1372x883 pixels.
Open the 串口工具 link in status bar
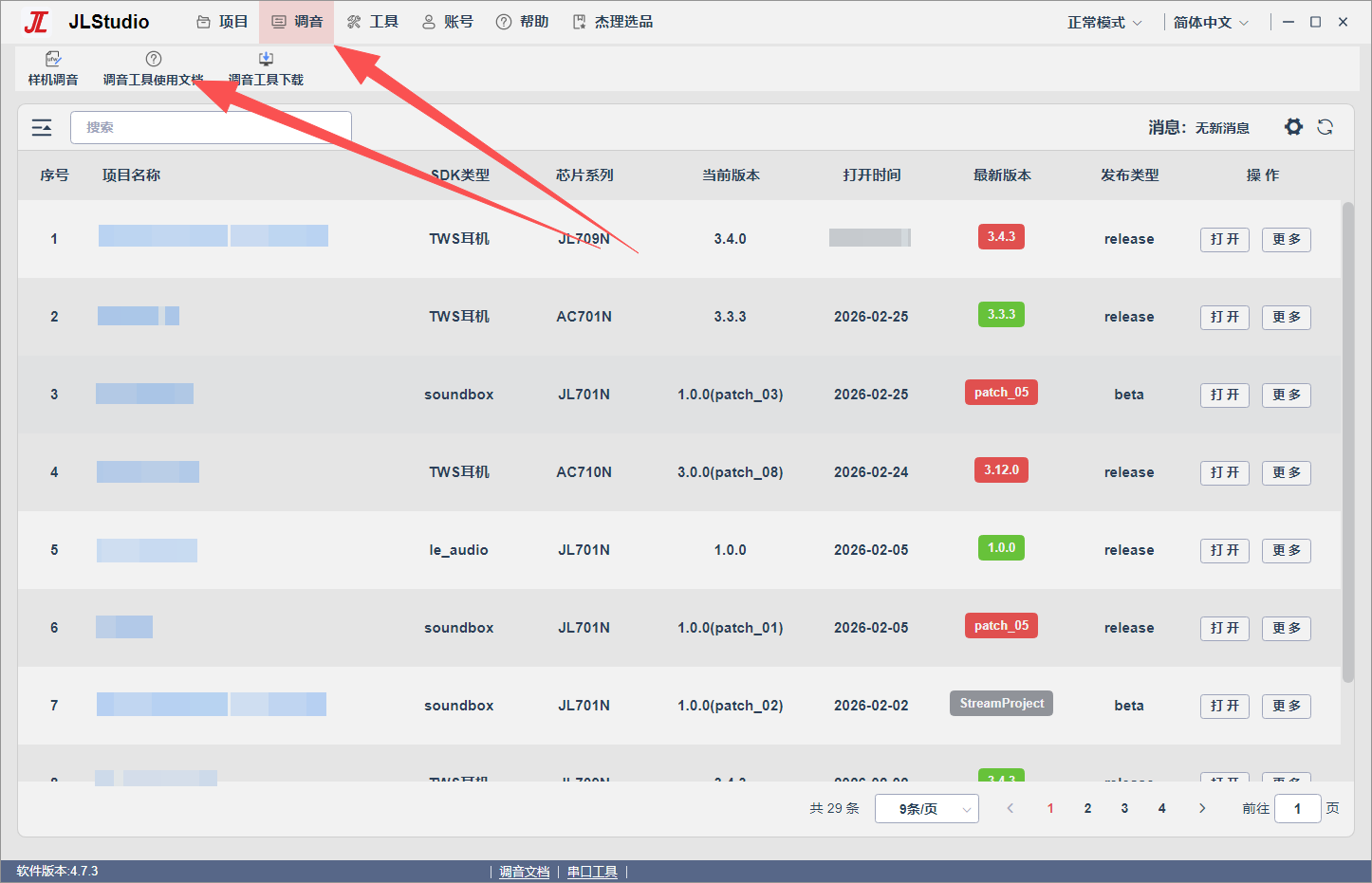coord(592,872)
